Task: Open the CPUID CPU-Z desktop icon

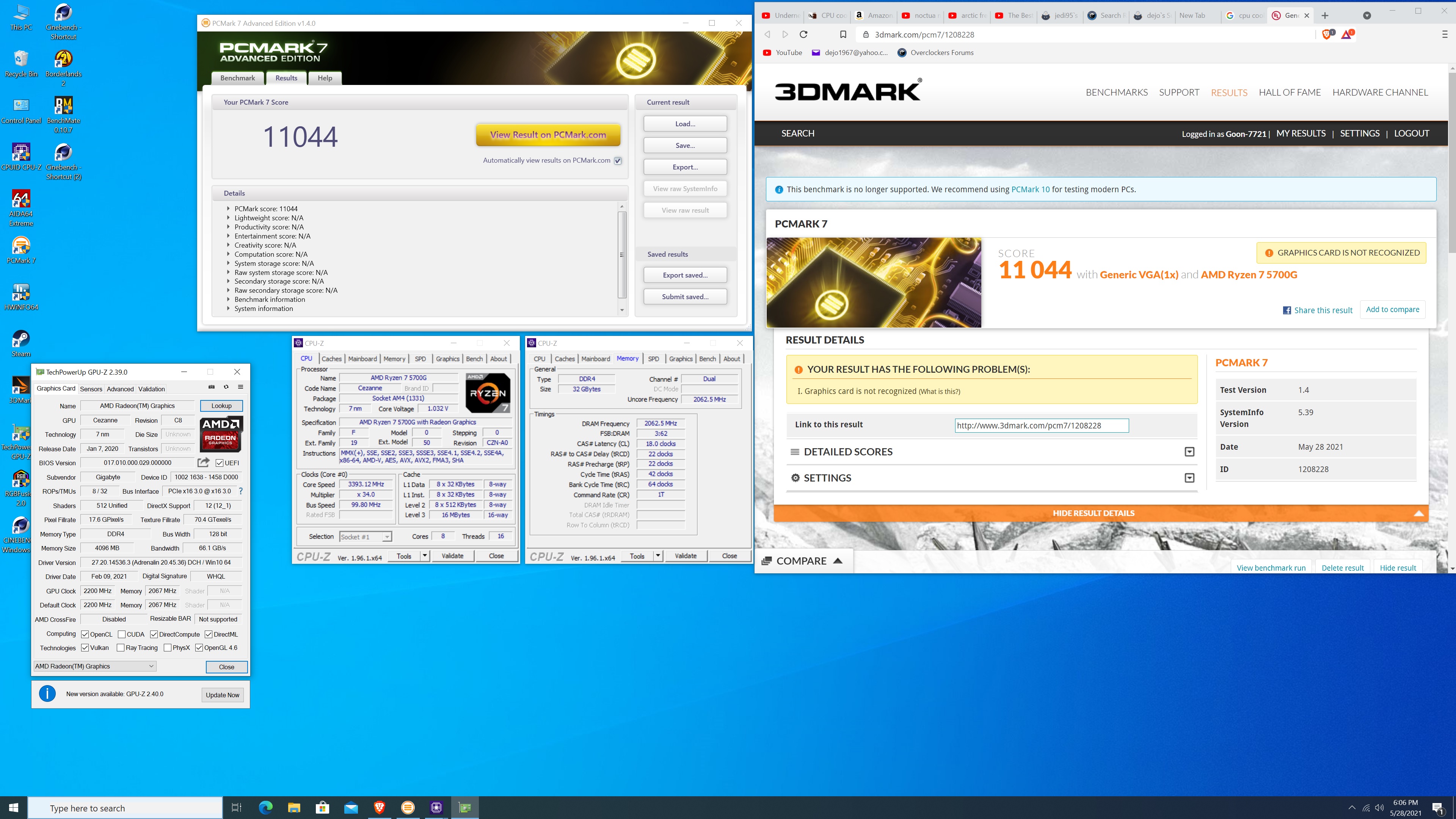Action: click(21, 157)
